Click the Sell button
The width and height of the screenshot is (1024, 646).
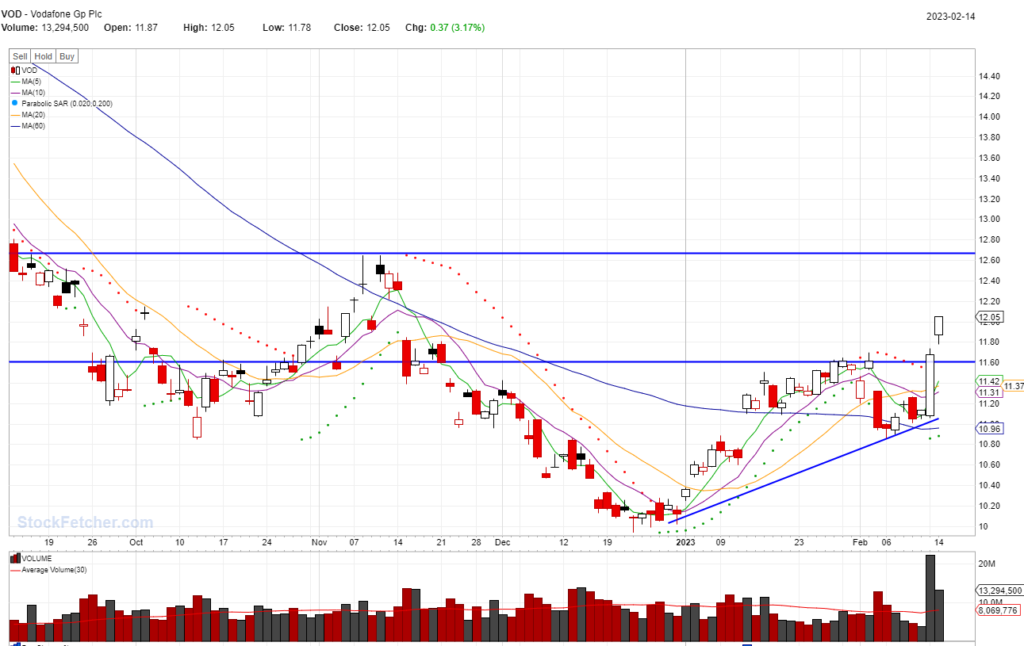[x=20, y=56]
